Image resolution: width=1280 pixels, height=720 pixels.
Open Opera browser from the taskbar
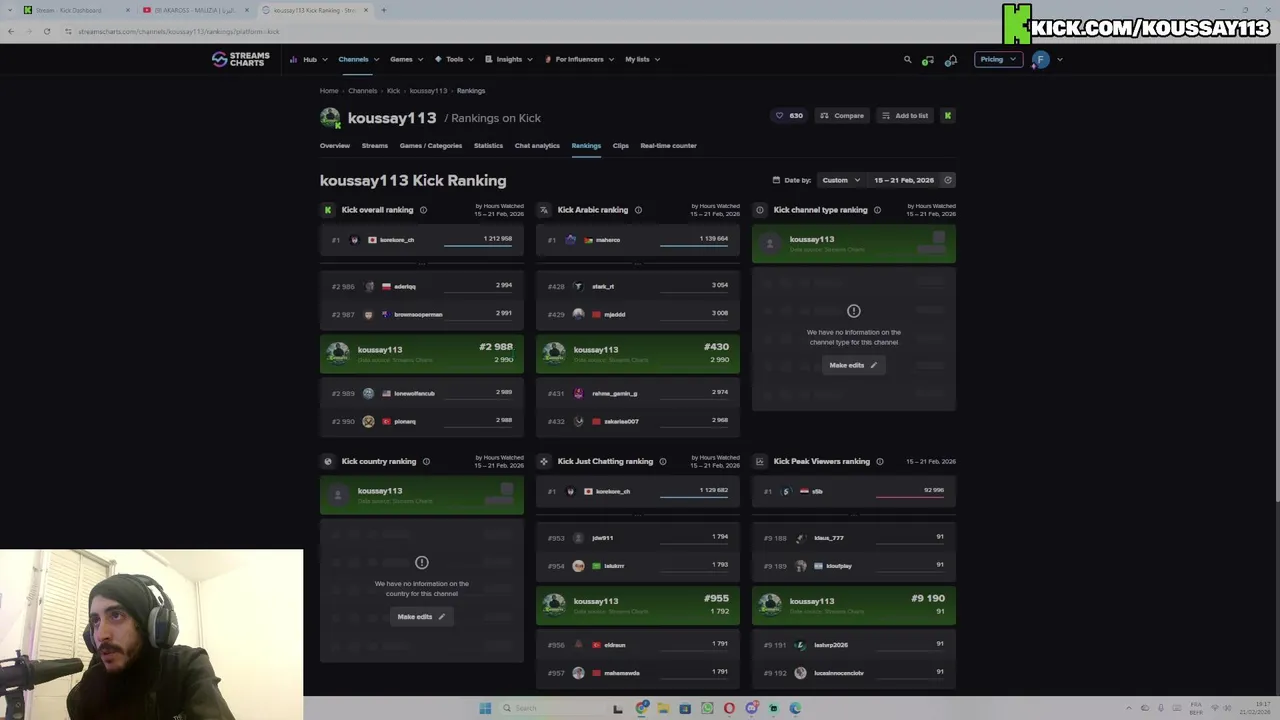(729, 708)
